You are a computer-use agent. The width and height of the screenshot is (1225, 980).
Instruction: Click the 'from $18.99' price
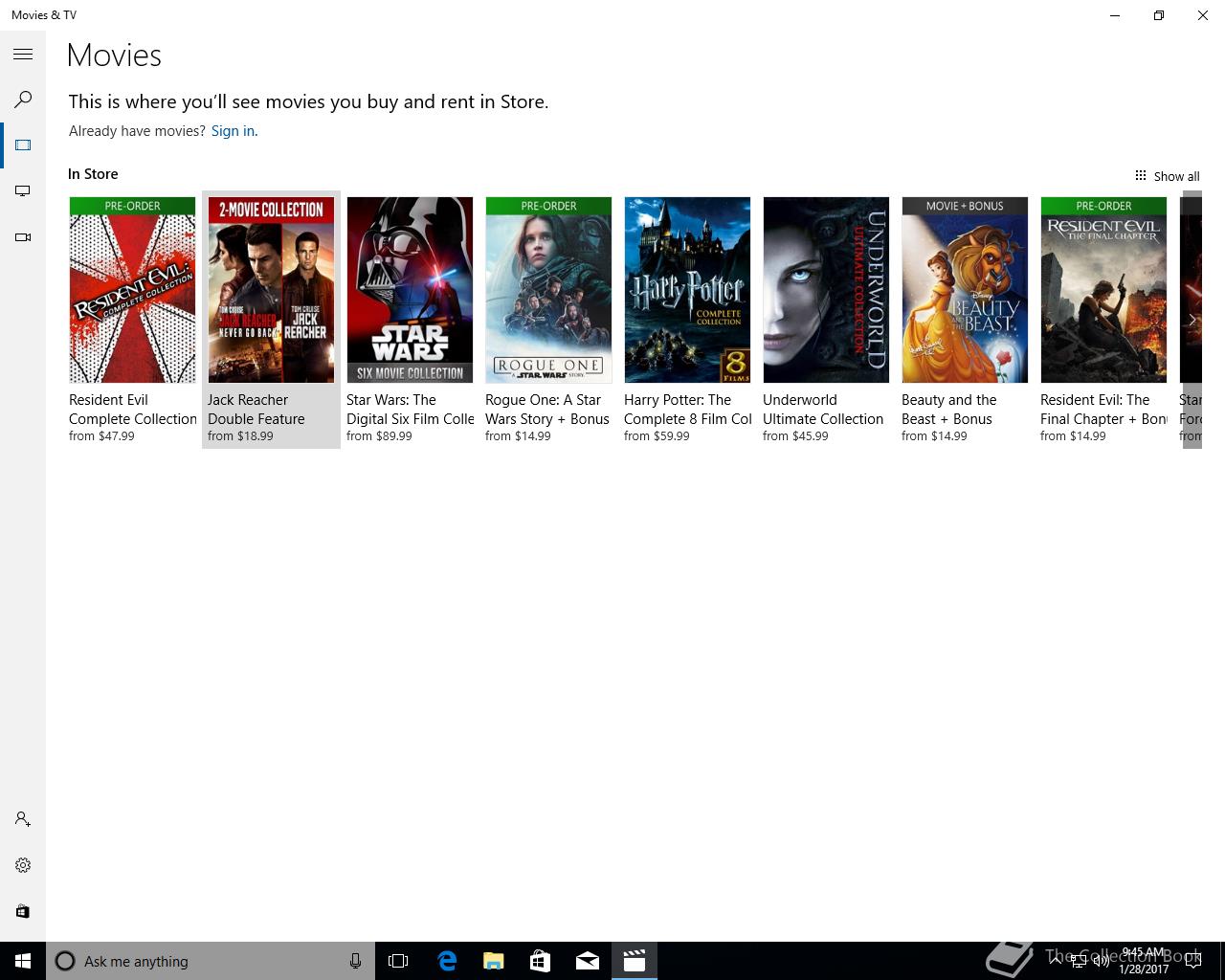(240, 436)
